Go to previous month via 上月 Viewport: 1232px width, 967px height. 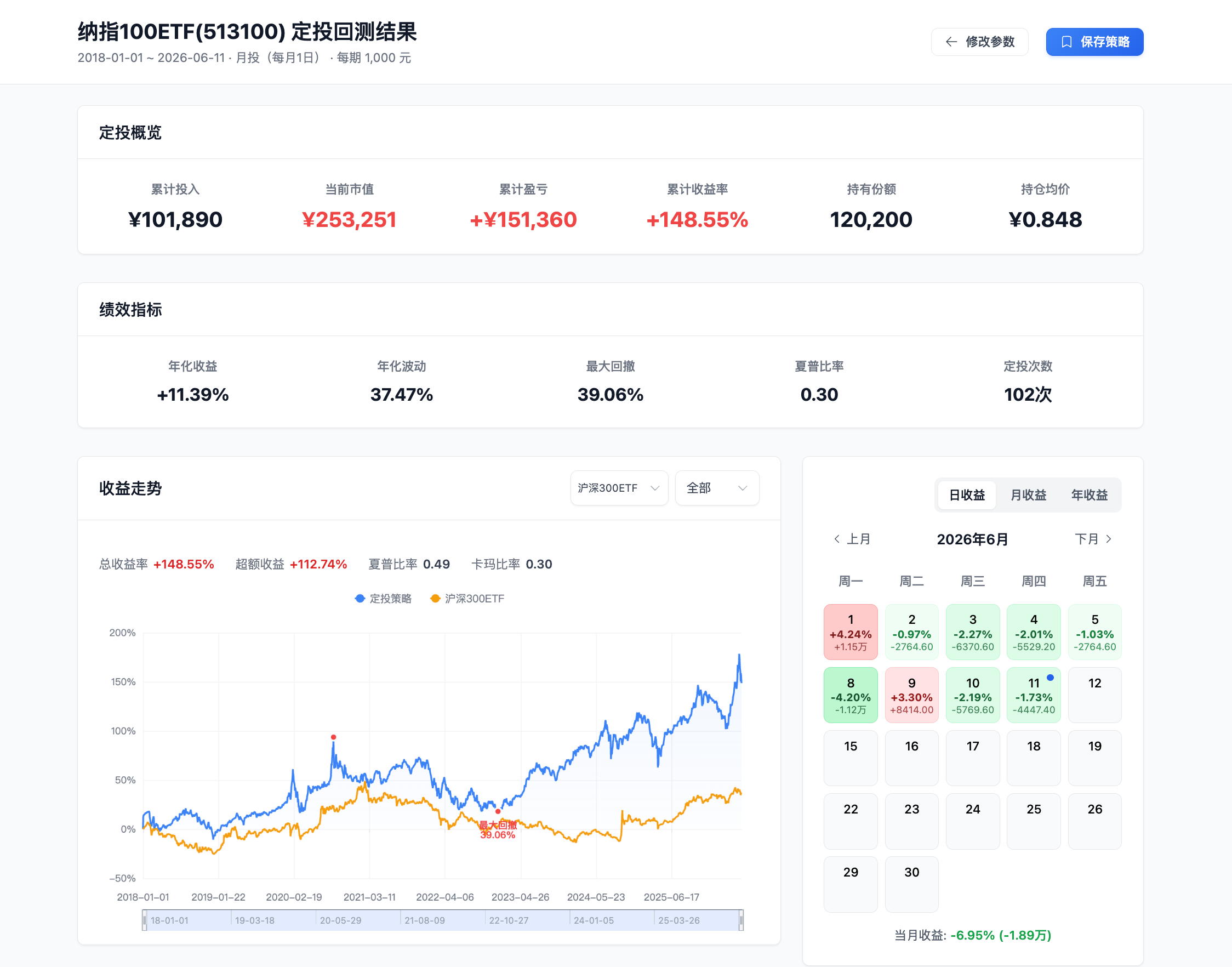852,539
